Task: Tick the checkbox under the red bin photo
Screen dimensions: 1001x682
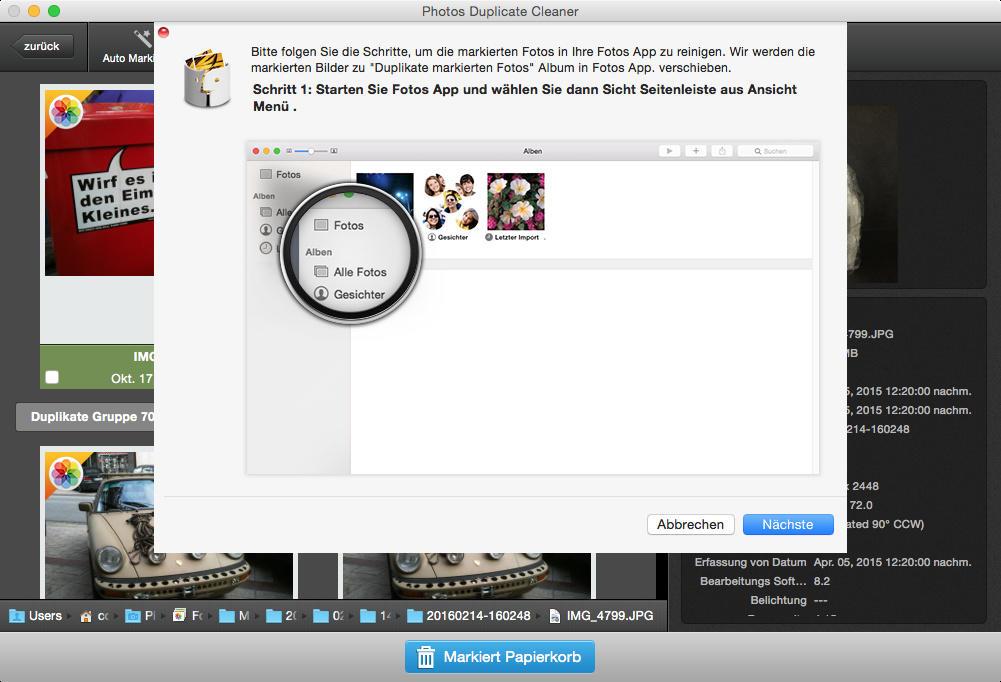Action: click(x=52, y=377)
